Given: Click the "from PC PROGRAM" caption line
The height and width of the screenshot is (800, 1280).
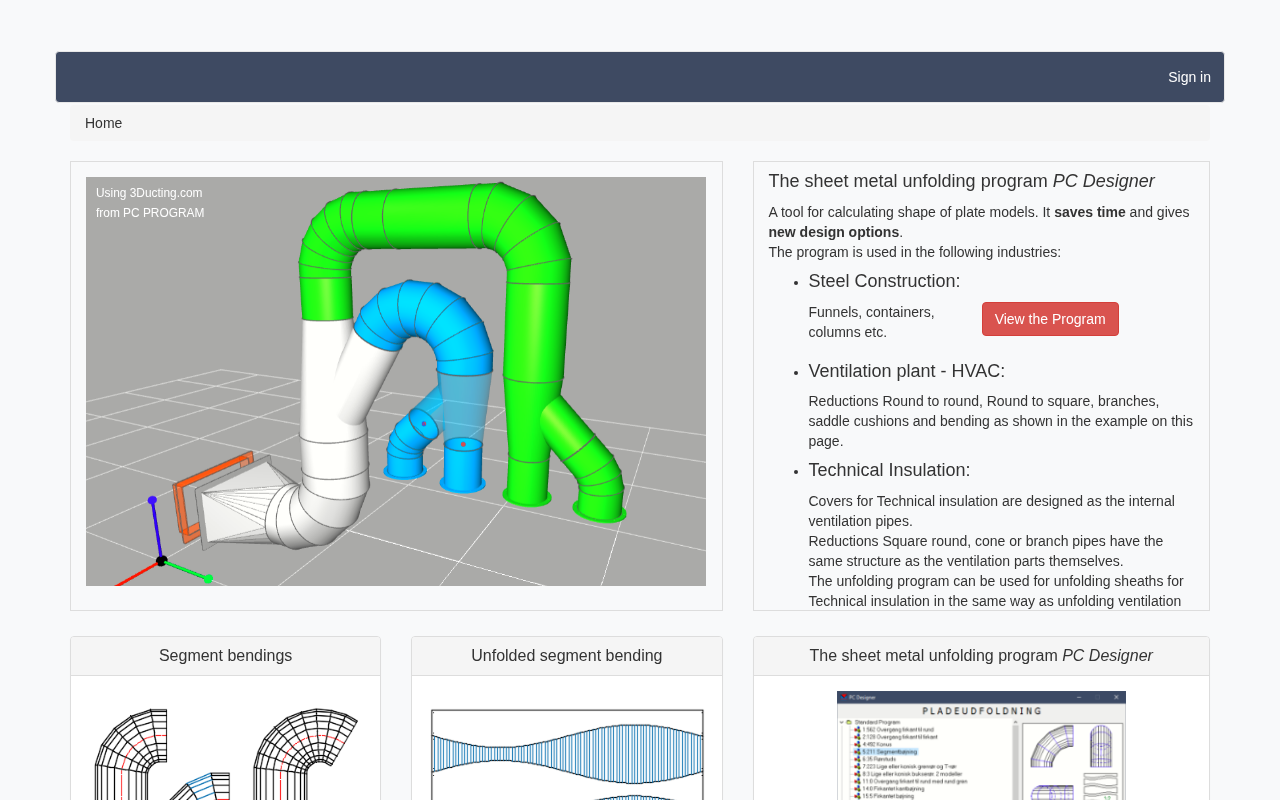Looking at the screenshot, I should [150, 213].
